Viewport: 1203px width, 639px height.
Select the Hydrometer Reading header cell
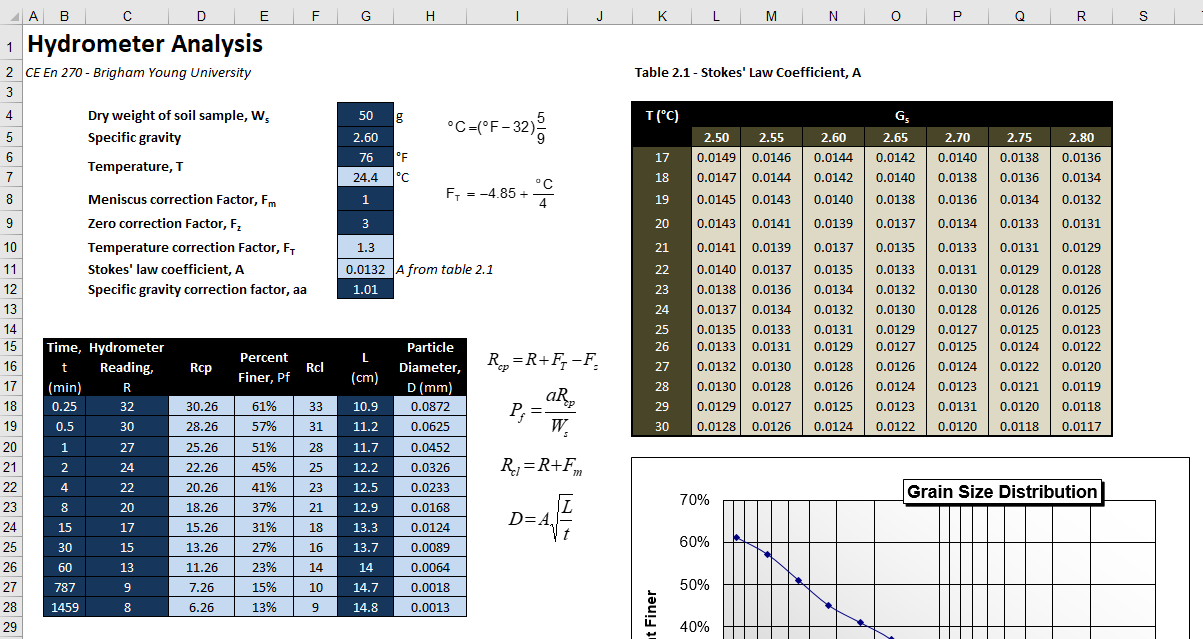tap(127, 367)
